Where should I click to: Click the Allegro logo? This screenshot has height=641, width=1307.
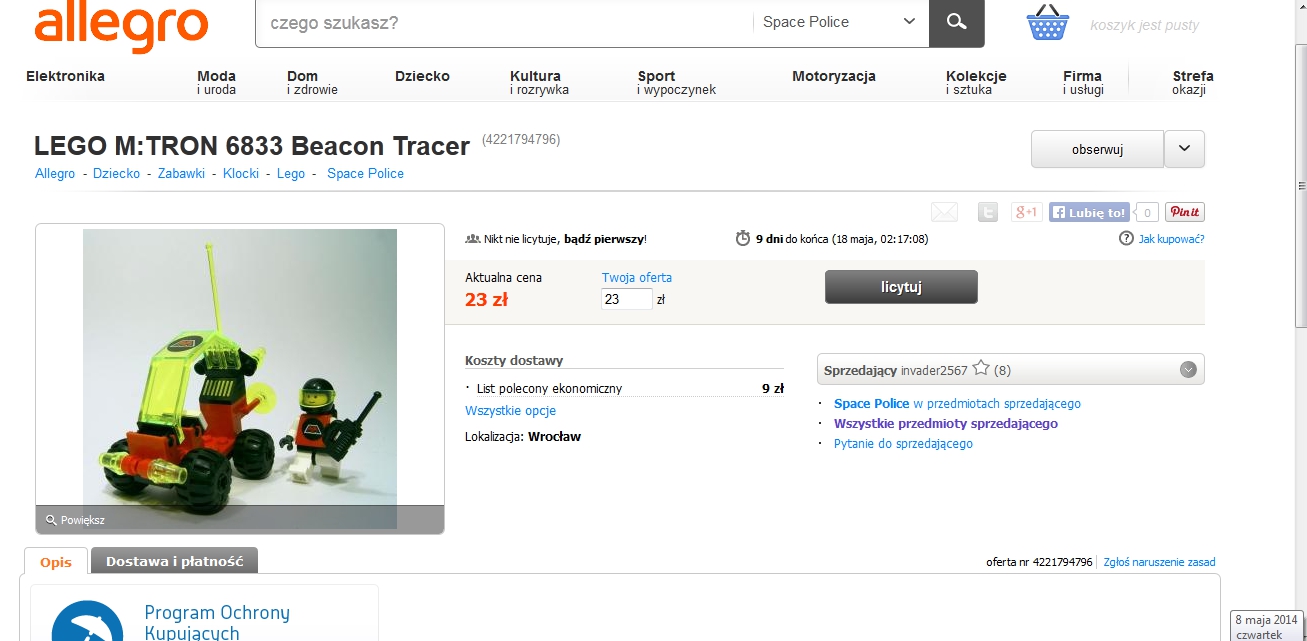[121, 26]
